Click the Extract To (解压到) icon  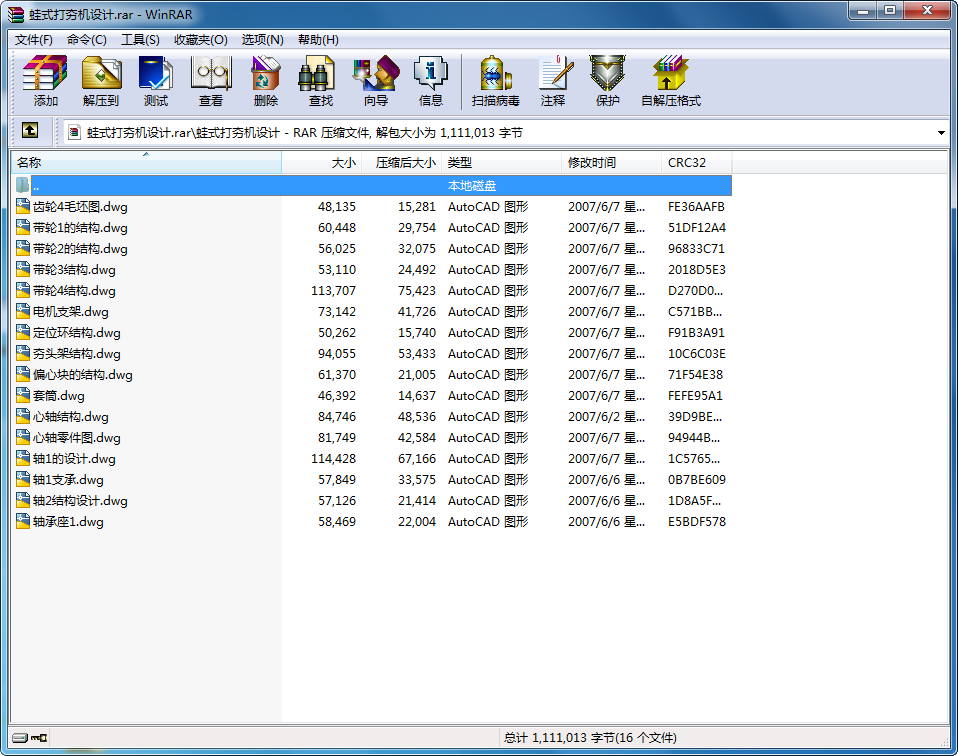[100, 81]
